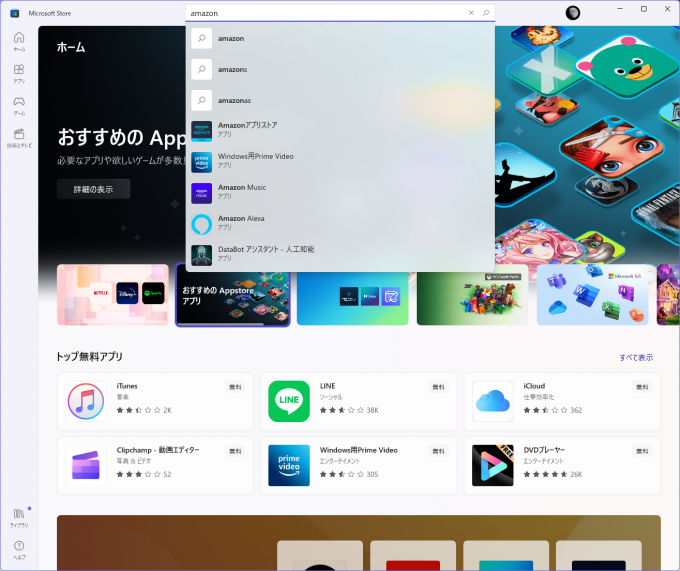Viewport: 680px width, 571px height.
Task: Choose DataBot アシスタント from the suggestions
Action: (340, 255)
